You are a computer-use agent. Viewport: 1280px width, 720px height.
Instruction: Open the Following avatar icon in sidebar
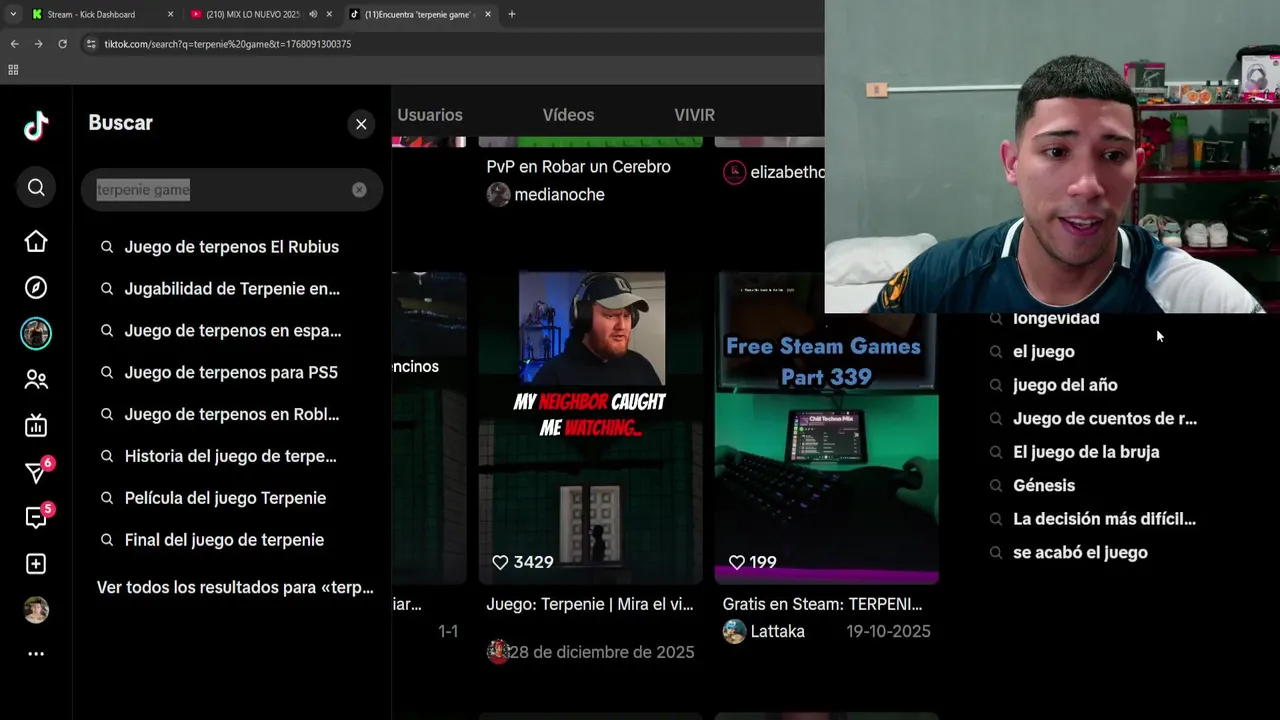point(36,333)
